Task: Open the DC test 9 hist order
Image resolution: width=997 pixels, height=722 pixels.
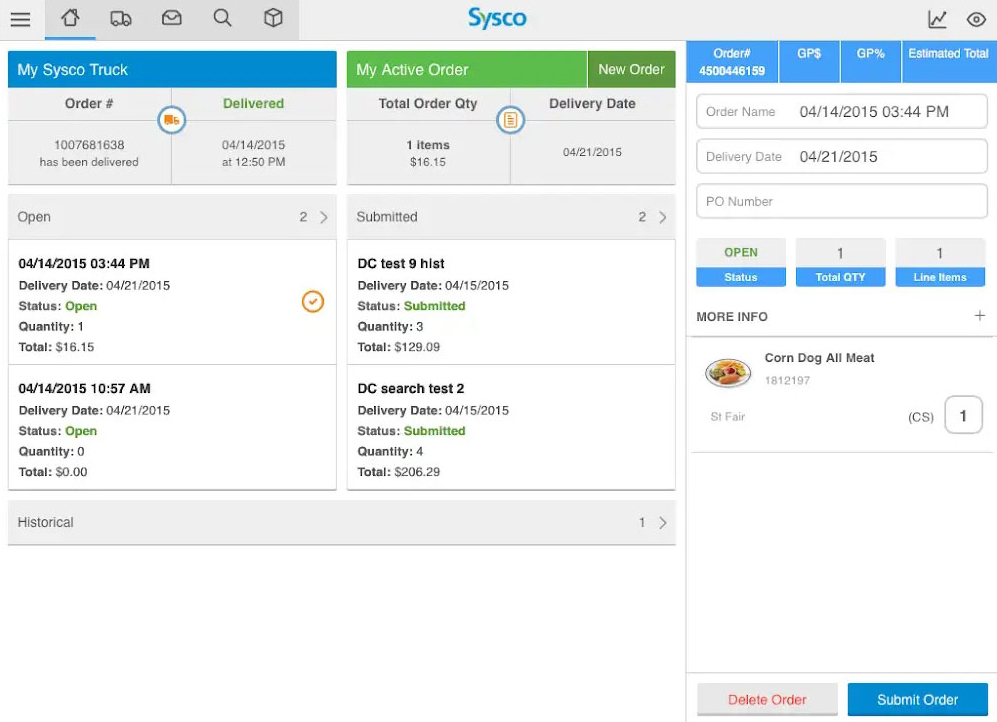Action: click(x=511, y=303)
